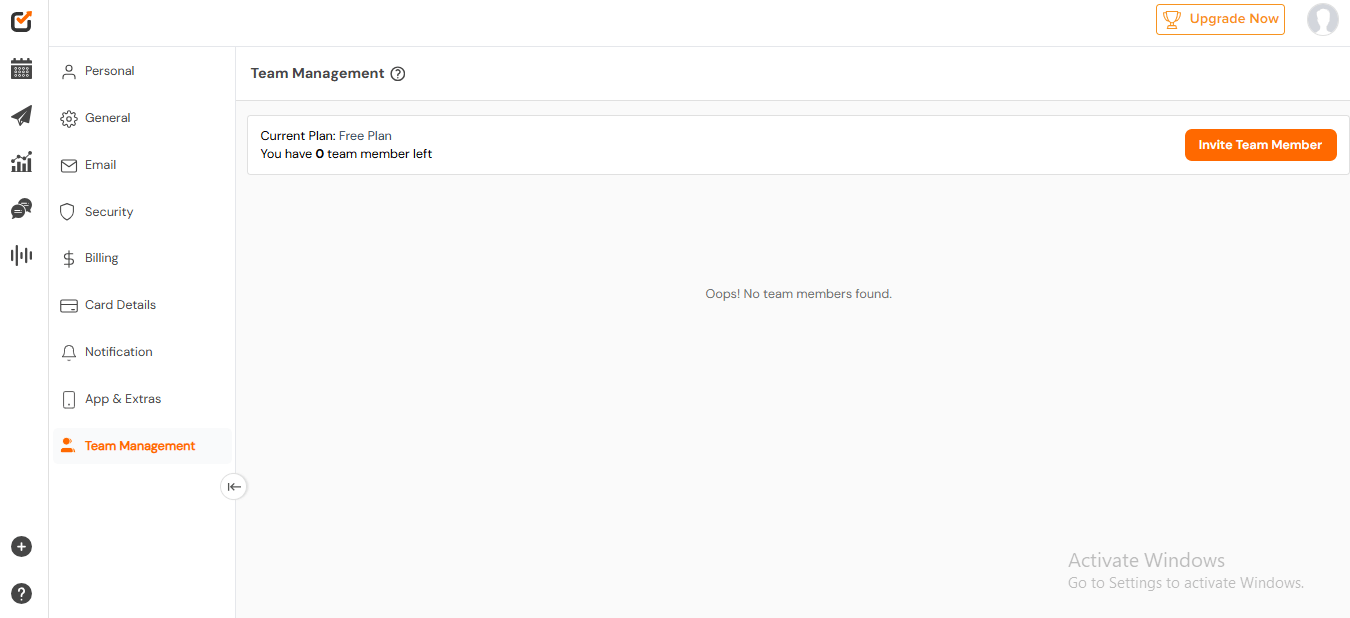Click the bell icon beside Notification
Image resolution: width=1350 pixels, height=618 pixels.
coord(69,353)
